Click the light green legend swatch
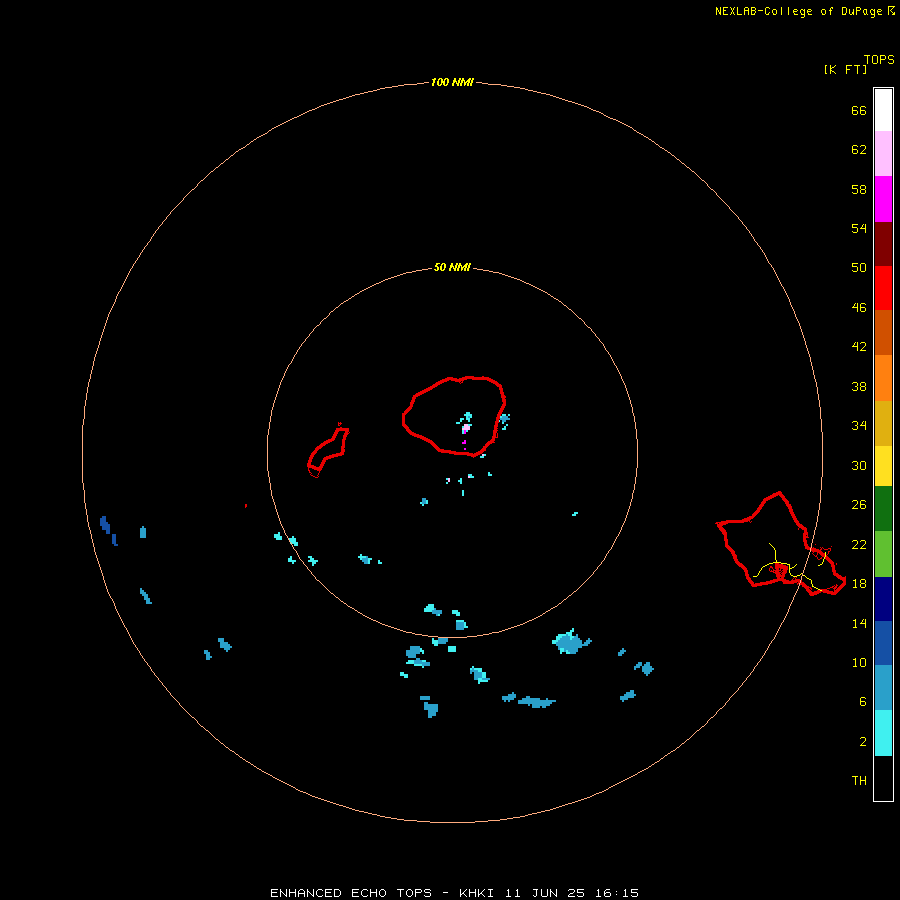 click(883, 554)
